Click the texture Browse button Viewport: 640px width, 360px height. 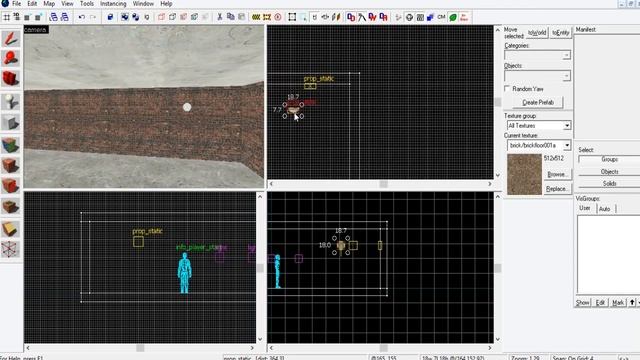click(557, 174)
